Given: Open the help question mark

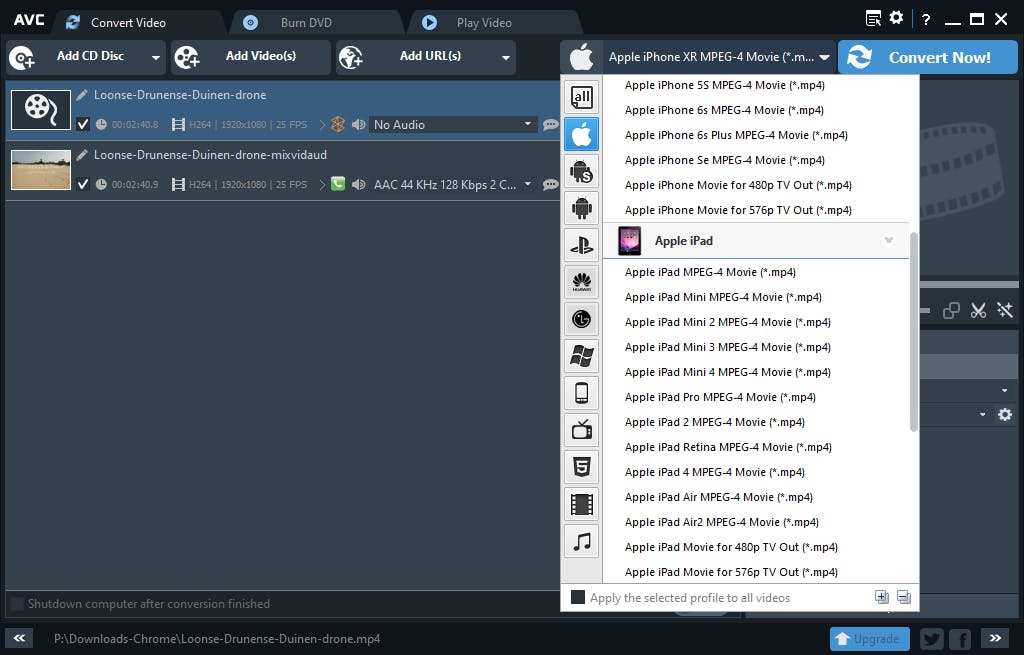Looking at the screenshot, I should click(x=925, y=20).
